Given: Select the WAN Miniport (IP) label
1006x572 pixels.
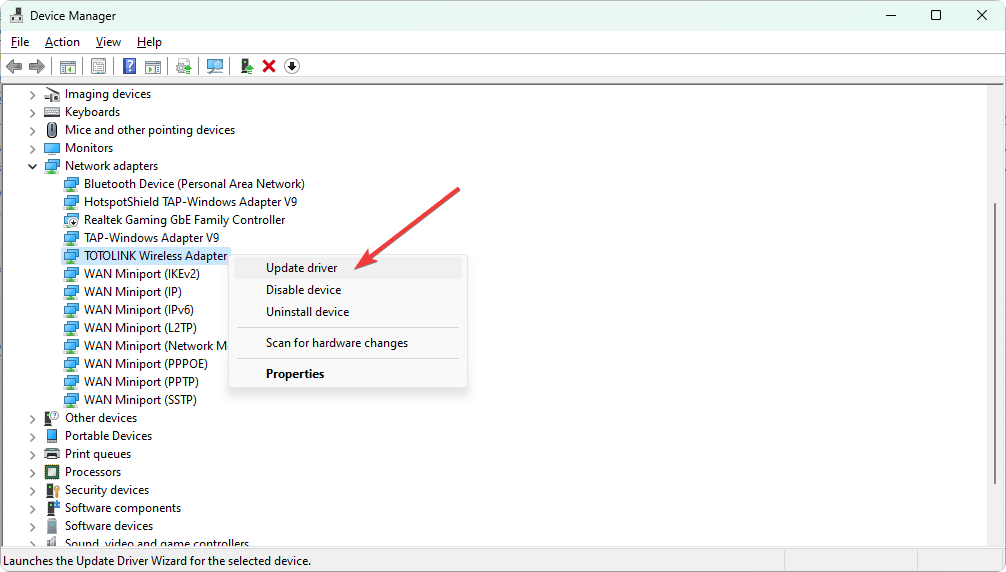Looking at the screenshot, I should click(x=133, y=292).
